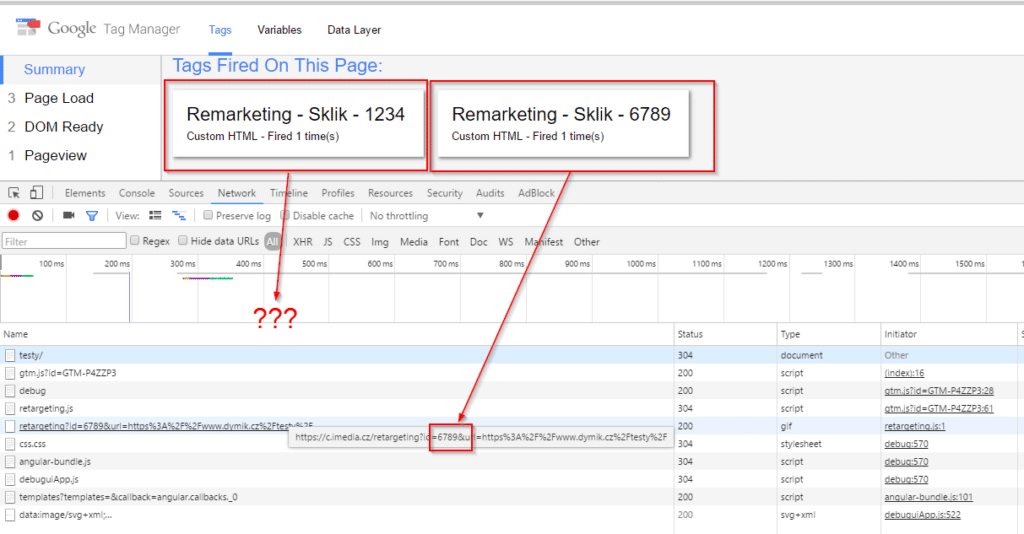Image resolution: width=1024 pixels, height=534 pixels.
Task: Select the Page Load event
Action: coord(59,98)
